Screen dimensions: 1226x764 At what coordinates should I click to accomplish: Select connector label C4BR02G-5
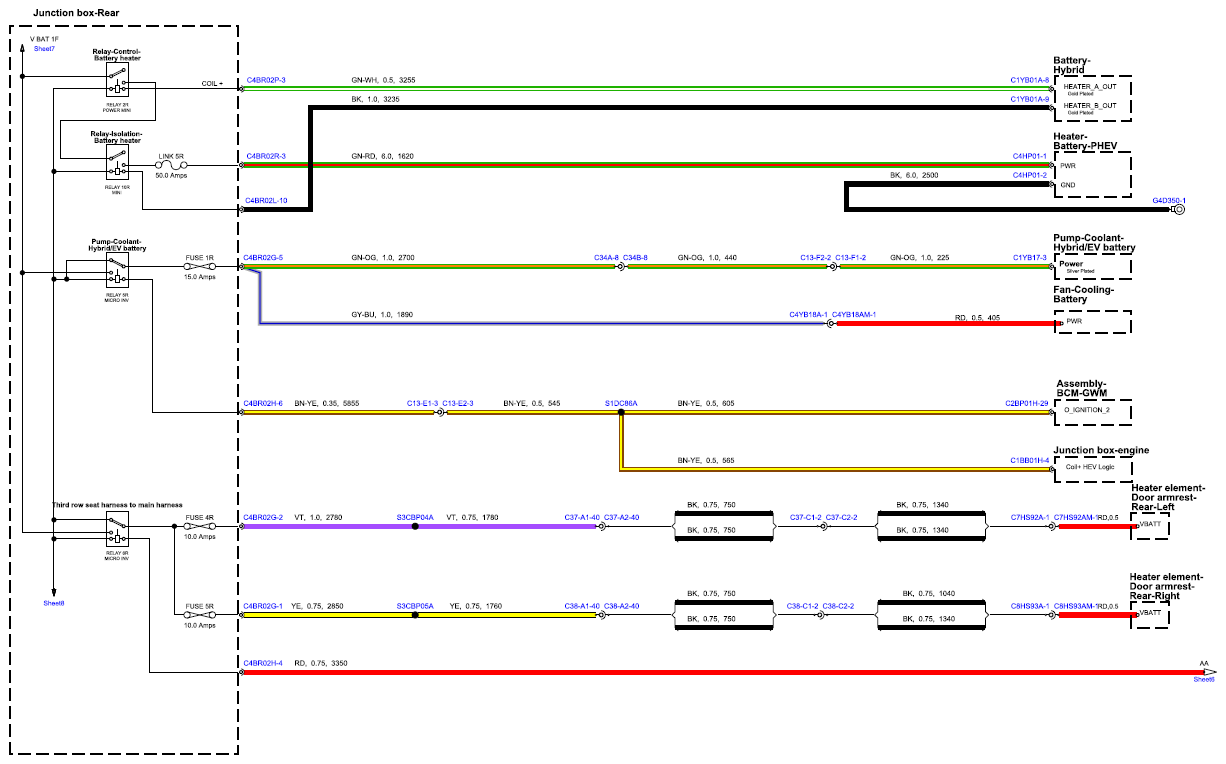coord(264,258)
